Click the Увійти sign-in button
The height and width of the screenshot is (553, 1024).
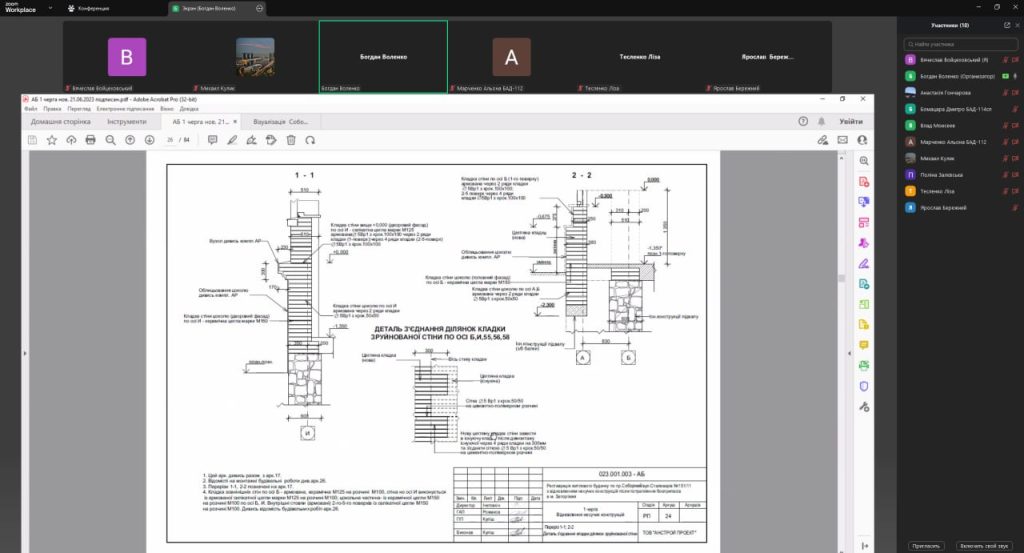851,121
